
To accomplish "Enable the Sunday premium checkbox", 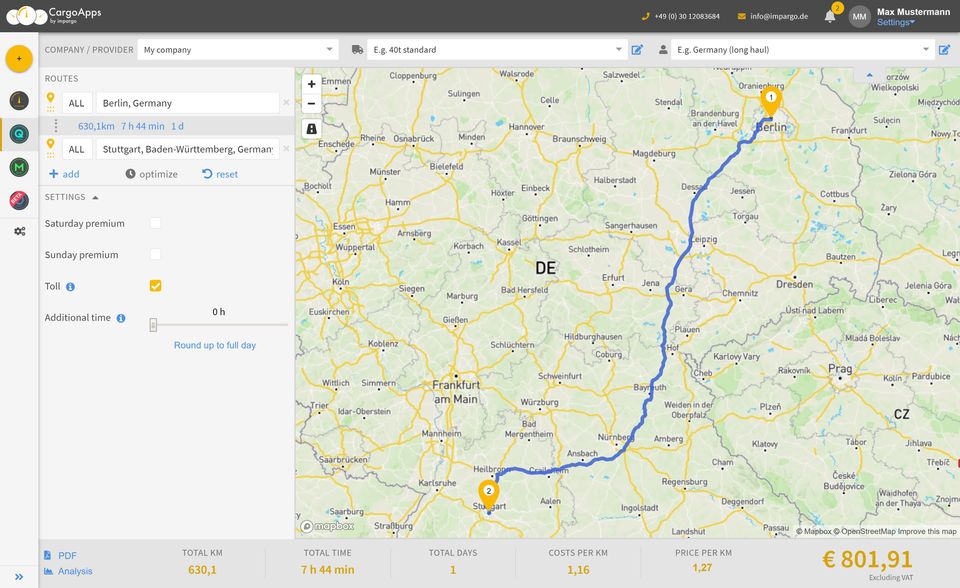I will coord(156,254).
